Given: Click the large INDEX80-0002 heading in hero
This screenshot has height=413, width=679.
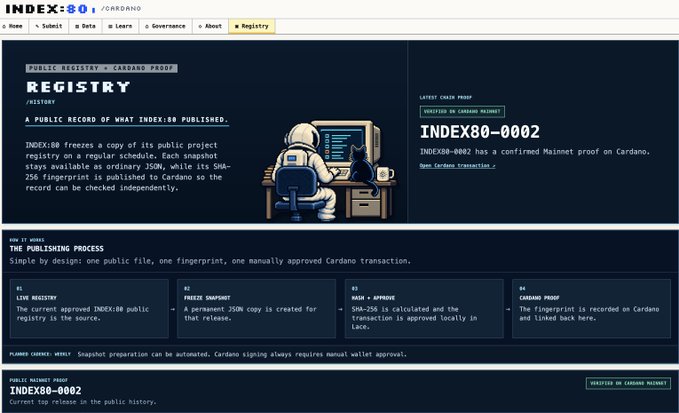Looking at the screenshot, I should click(480, 132).
